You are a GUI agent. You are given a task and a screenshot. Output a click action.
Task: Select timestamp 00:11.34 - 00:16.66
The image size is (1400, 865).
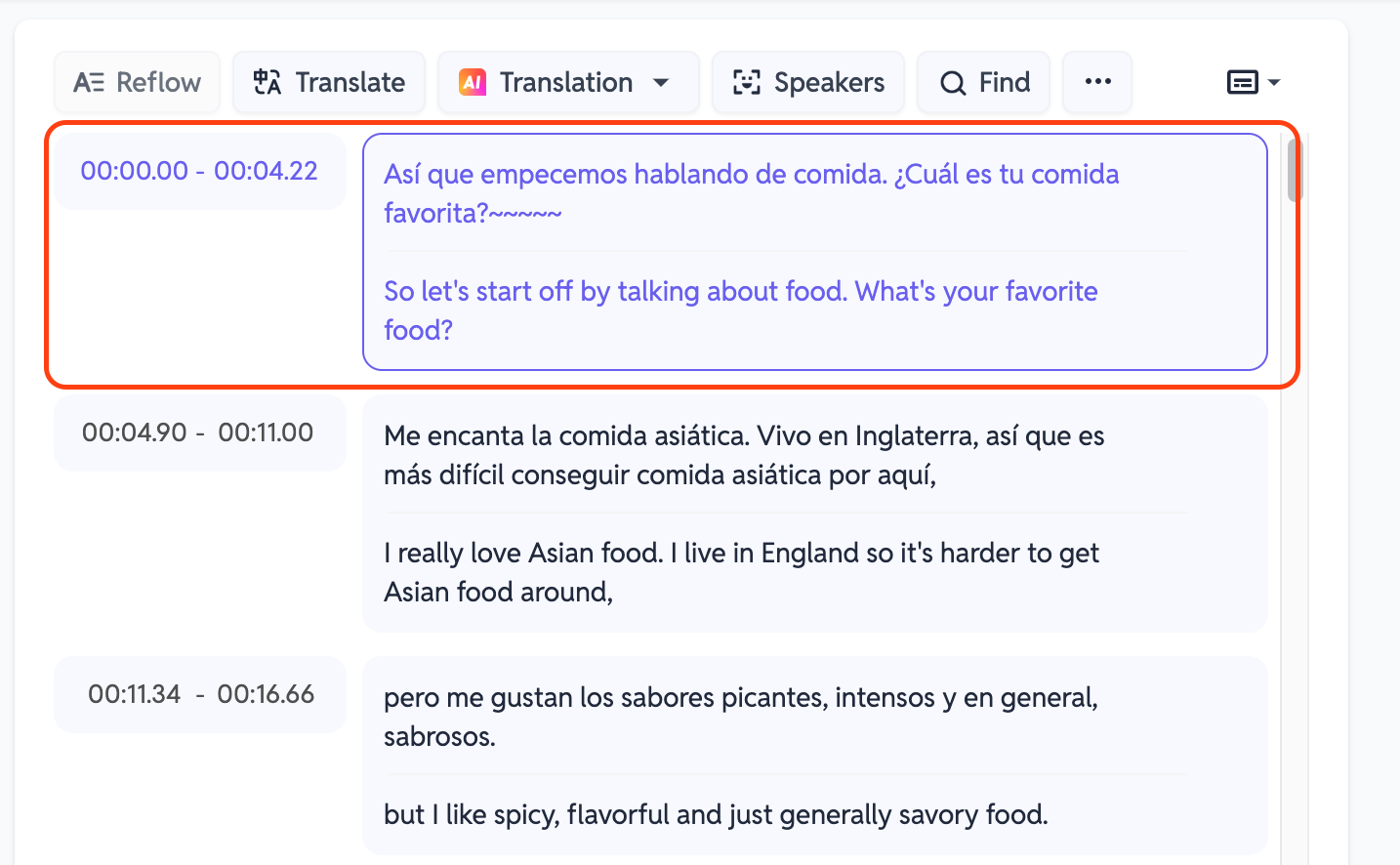[199, 694]
